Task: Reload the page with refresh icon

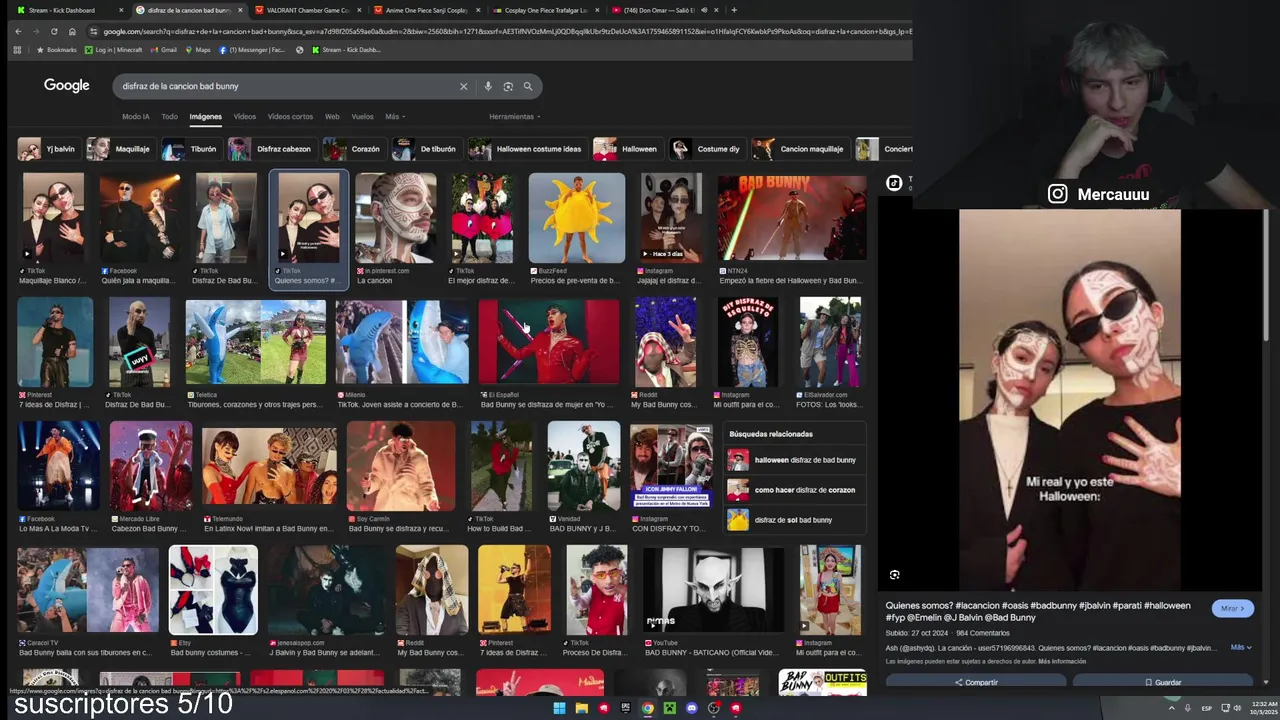Action: tap(54, 31)
